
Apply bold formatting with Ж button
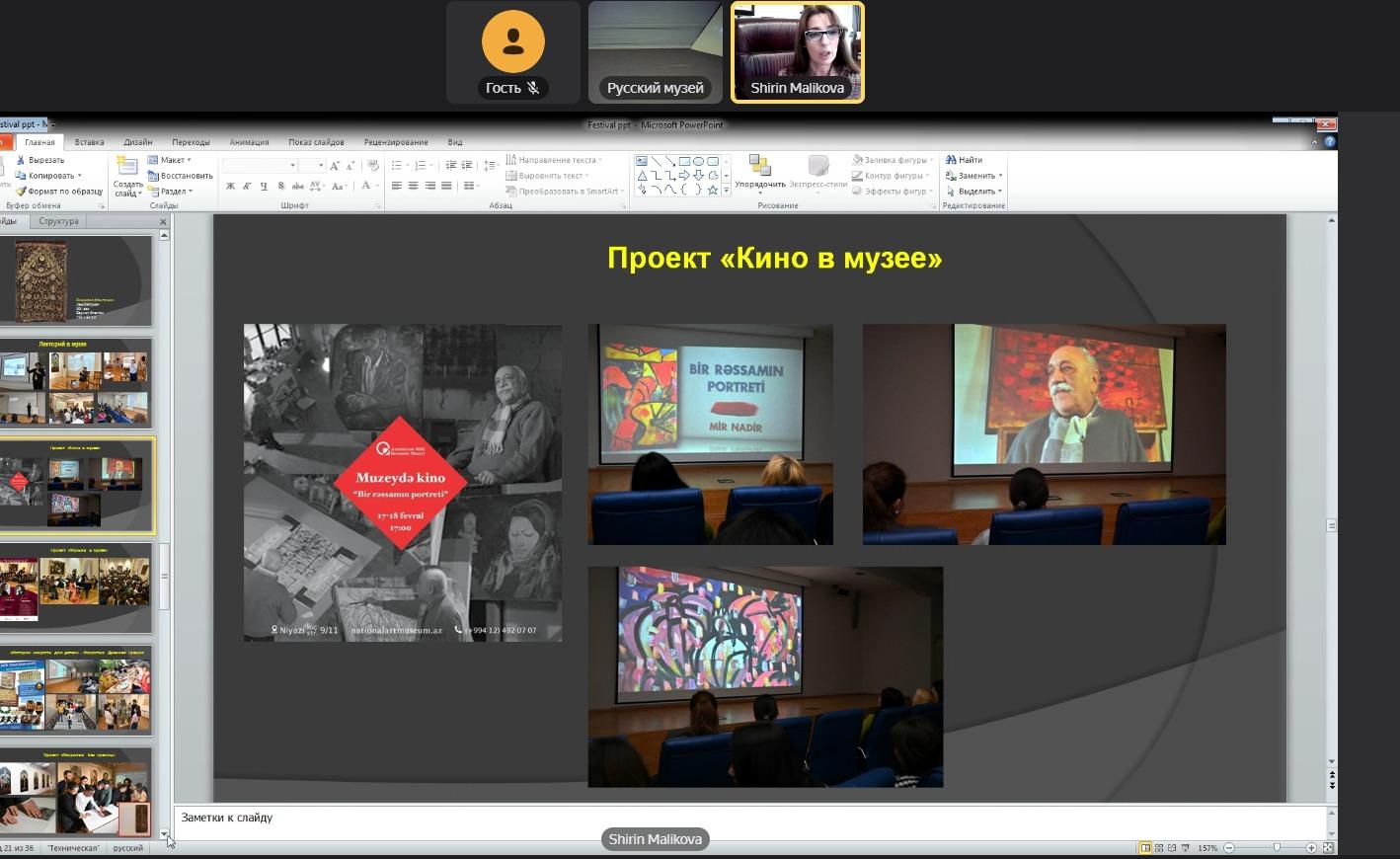click(x=230, y=186)
